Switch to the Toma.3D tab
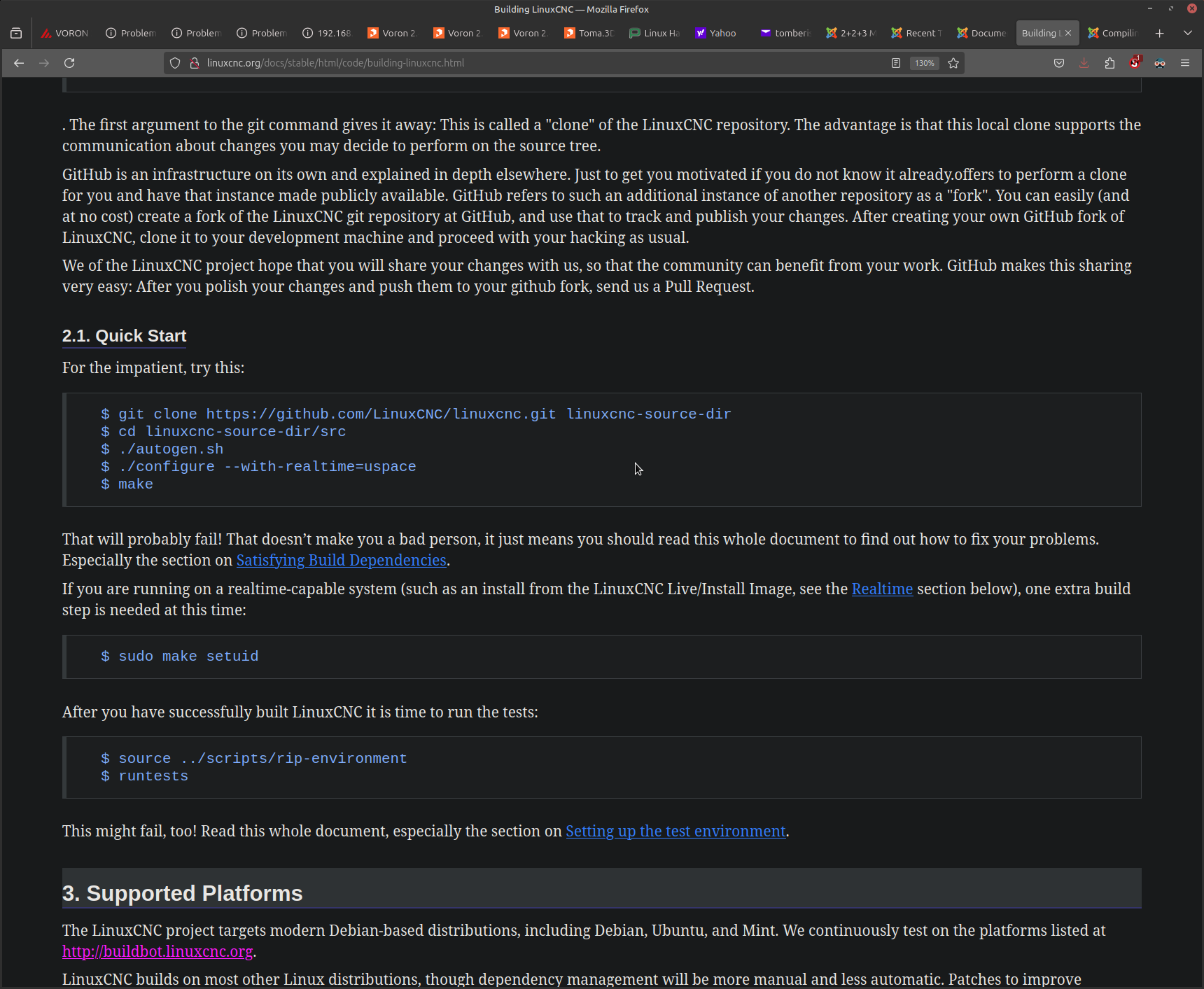The image size is (1204, 989). (589, 33)
